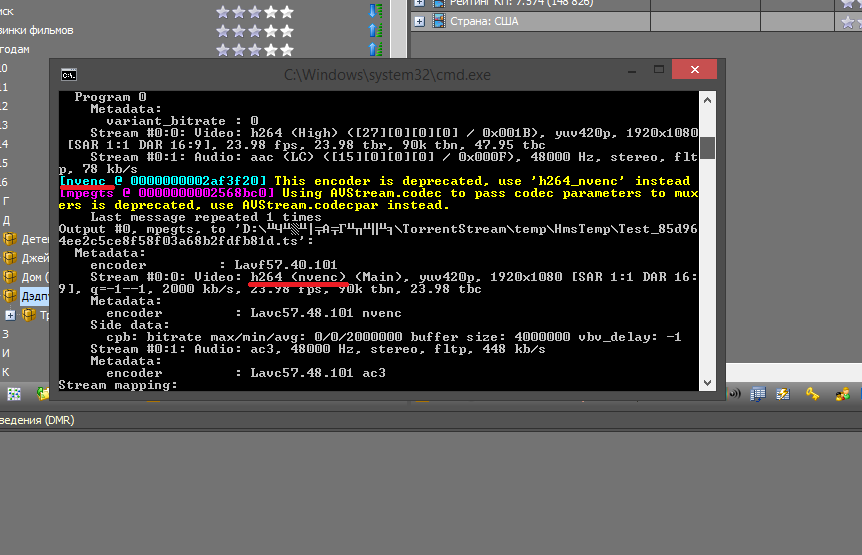Click the box icon next to Детективы folder
This screenshot has height=555, width=862.
pos(11,238)
